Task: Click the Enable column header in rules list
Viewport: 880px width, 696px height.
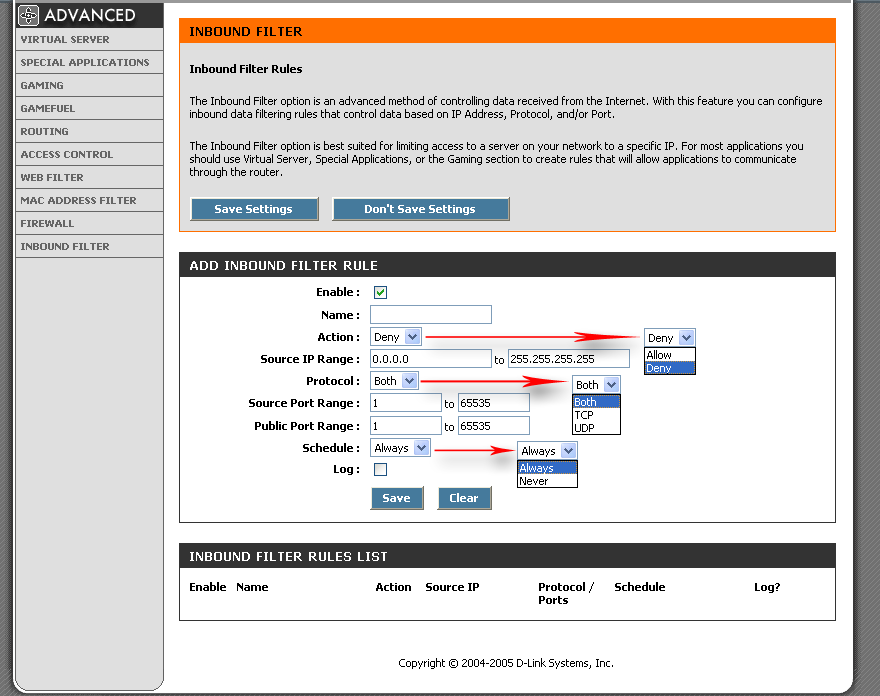Action: pos(208,587)
